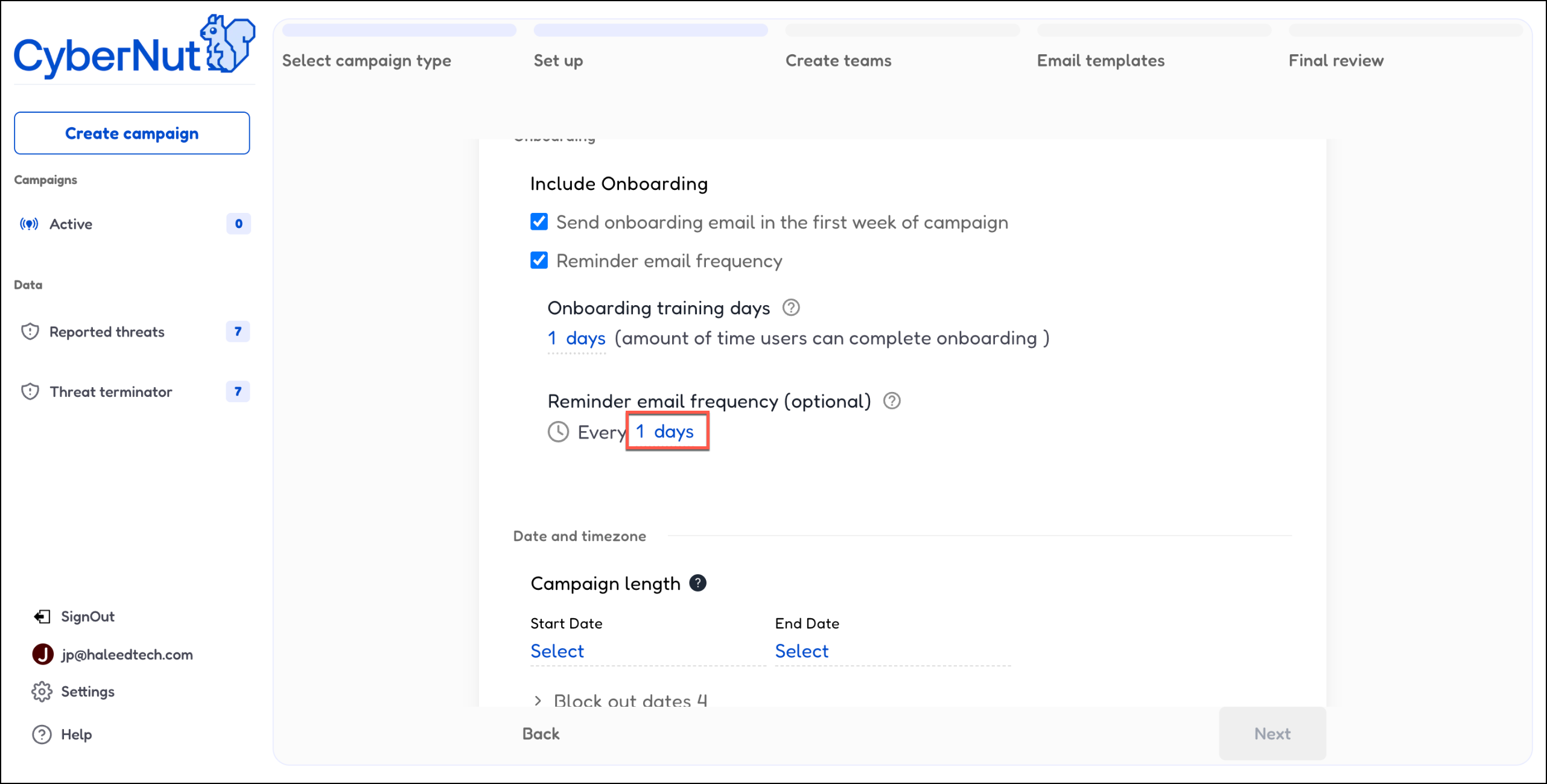Viewport: 1547px width, 784px height.
Task: Uncheck Send onboarding email checkbox
Action: click(x=539, y=222)
